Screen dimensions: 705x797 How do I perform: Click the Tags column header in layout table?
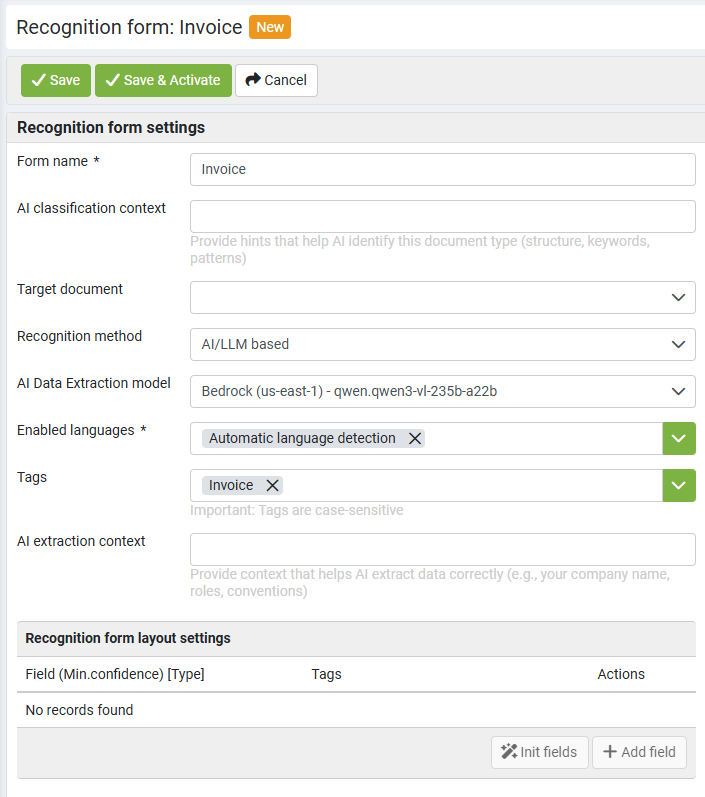(326, 674)
